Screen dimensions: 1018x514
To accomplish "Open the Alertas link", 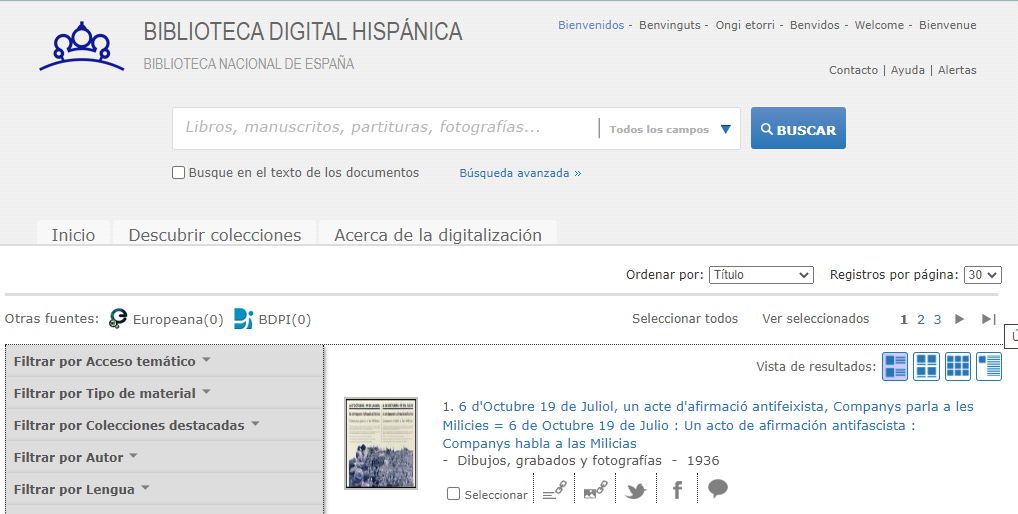I will point(957,70).
